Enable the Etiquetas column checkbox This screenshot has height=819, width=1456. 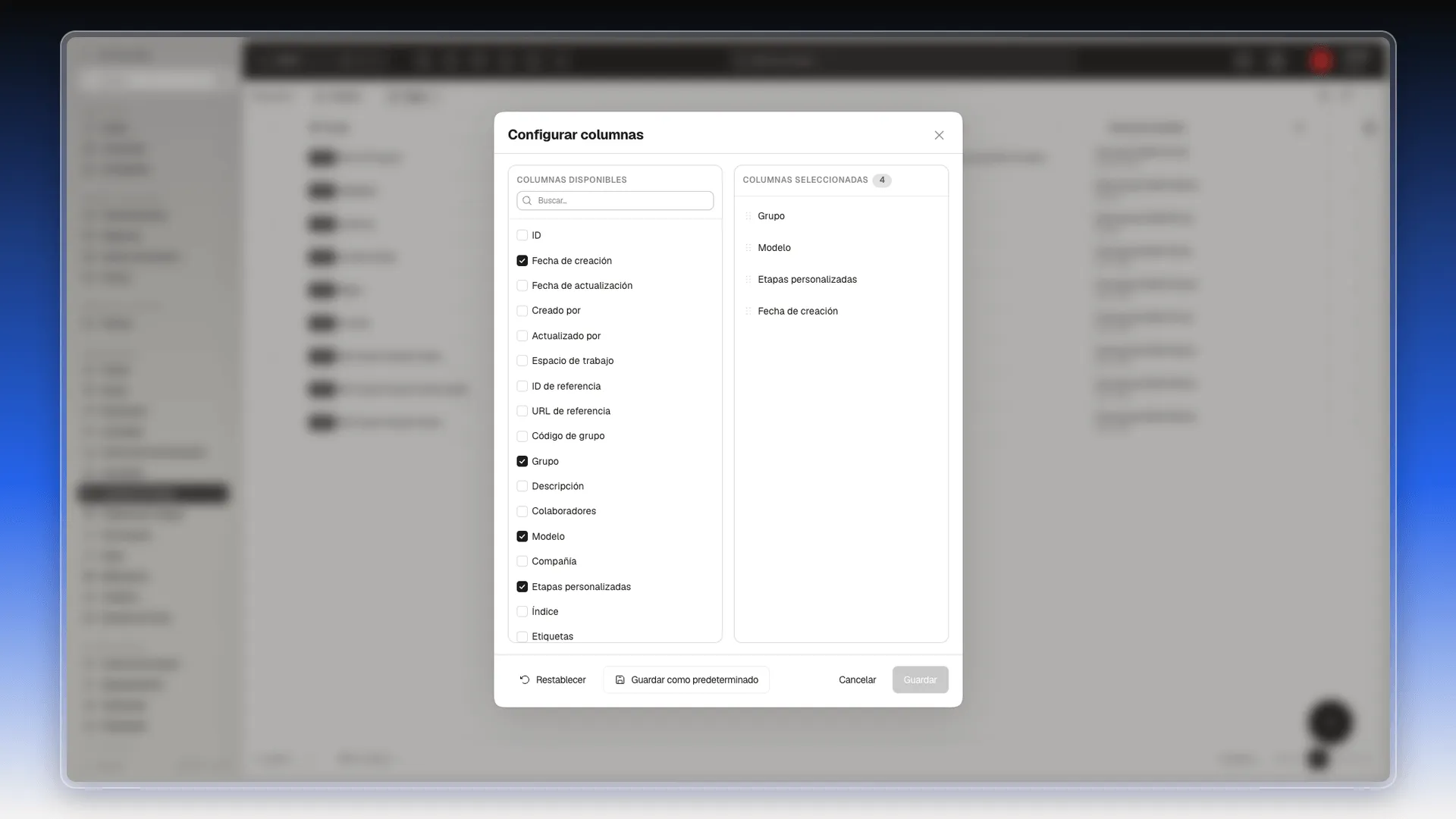pos(522,637)
